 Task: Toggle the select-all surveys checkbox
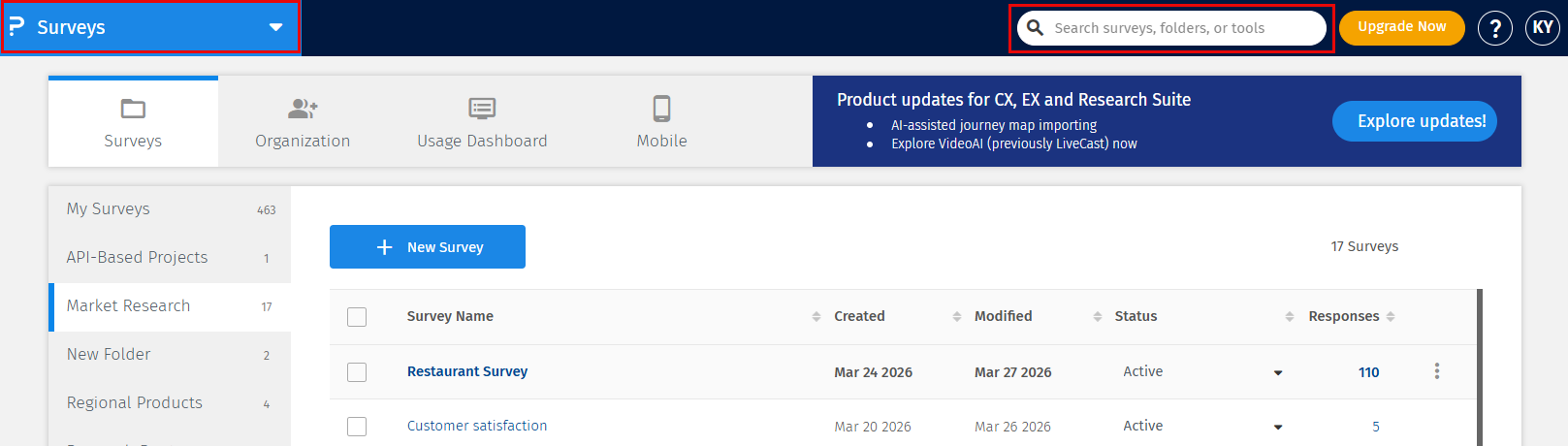[357, 316]
